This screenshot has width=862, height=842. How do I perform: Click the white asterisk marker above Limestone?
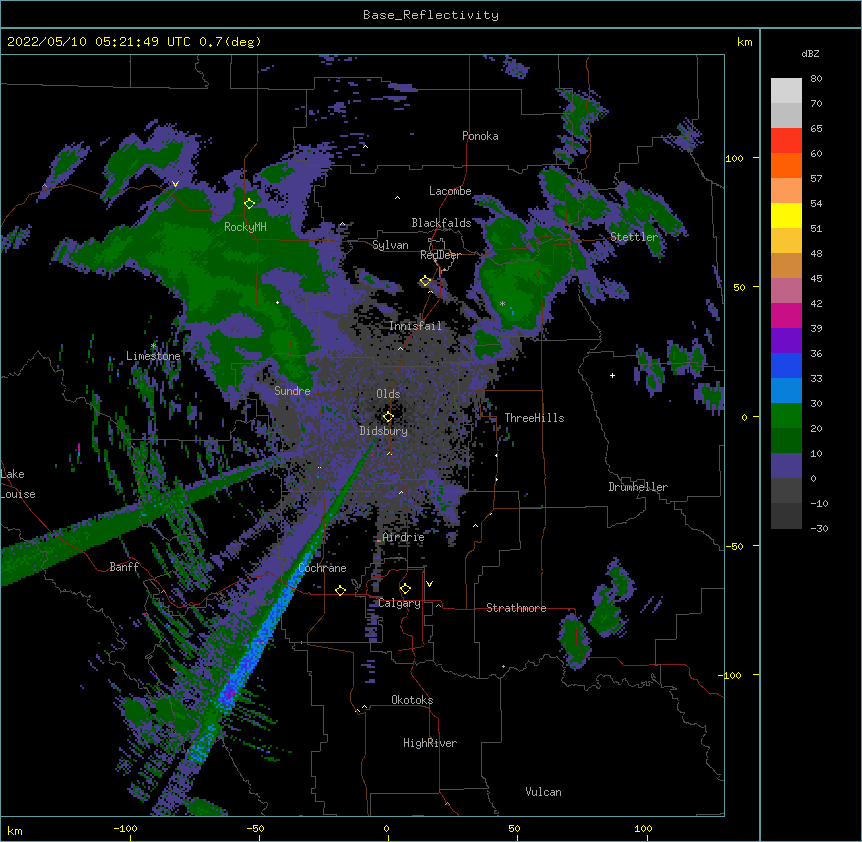[x=153, y=346]
